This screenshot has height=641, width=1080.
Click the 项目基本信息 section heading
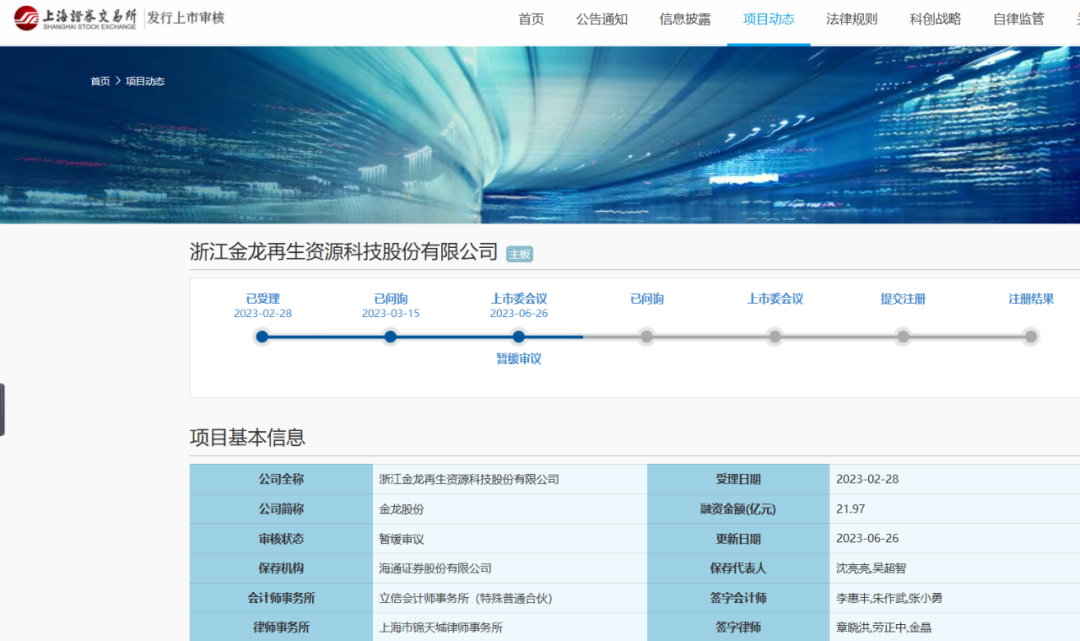[x=247, y=437]
